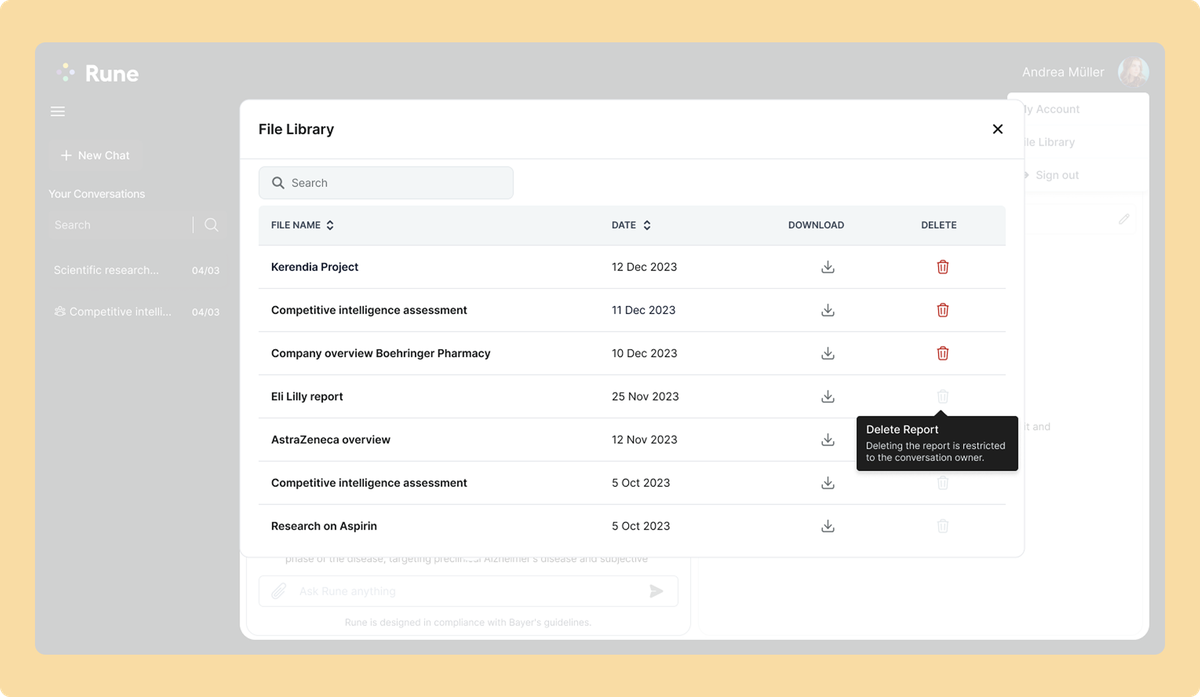The height and width of the screenshot is (697, 1200).
Task: Click the Ask Rune anything input
Action: [x=468, y=591]
